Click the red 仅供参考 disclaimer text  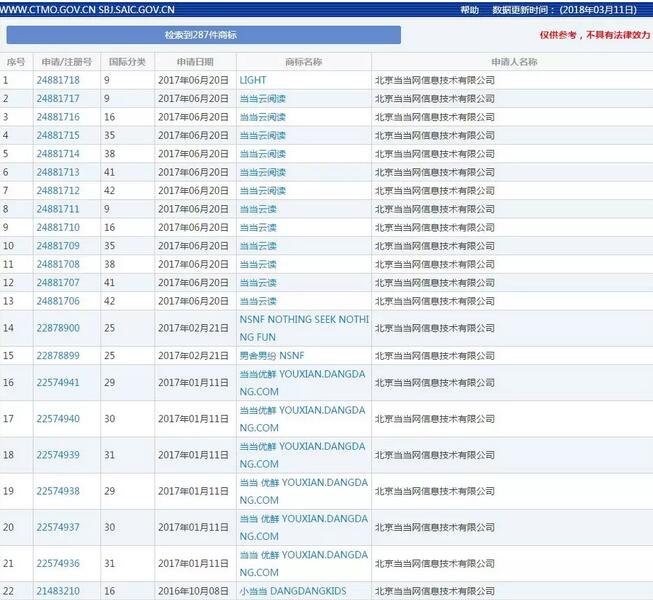(x=595, y=35)
